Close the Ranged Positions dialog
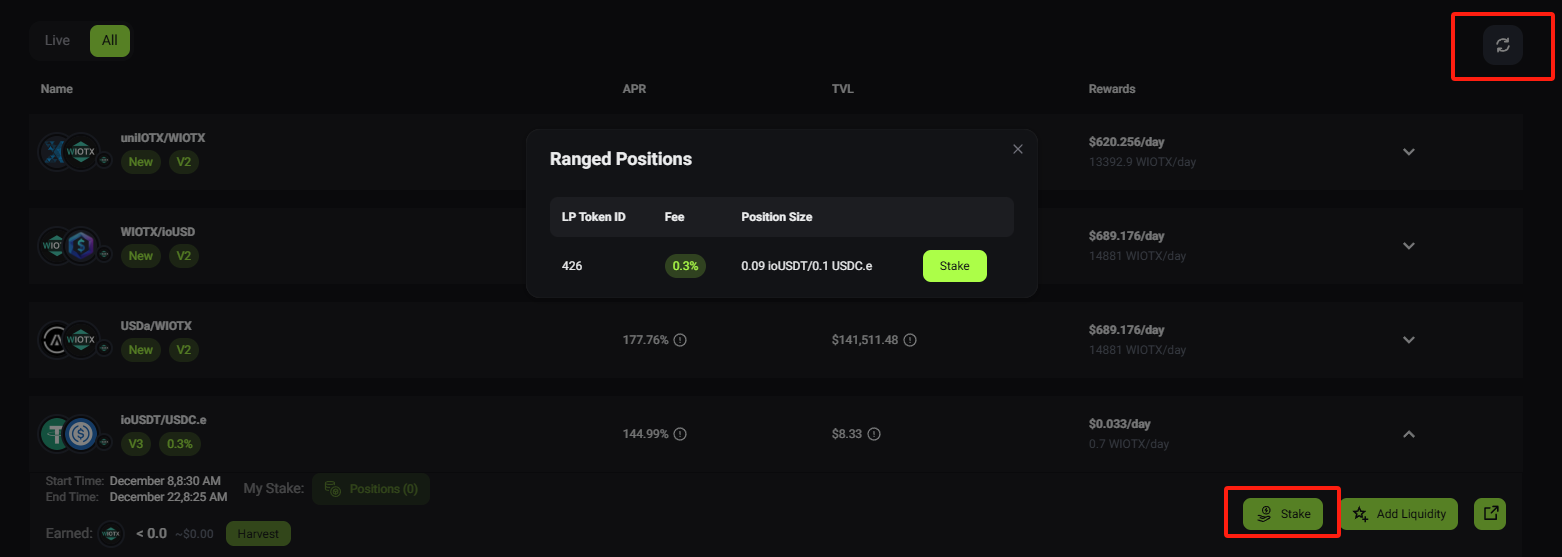 point(1018,149)
